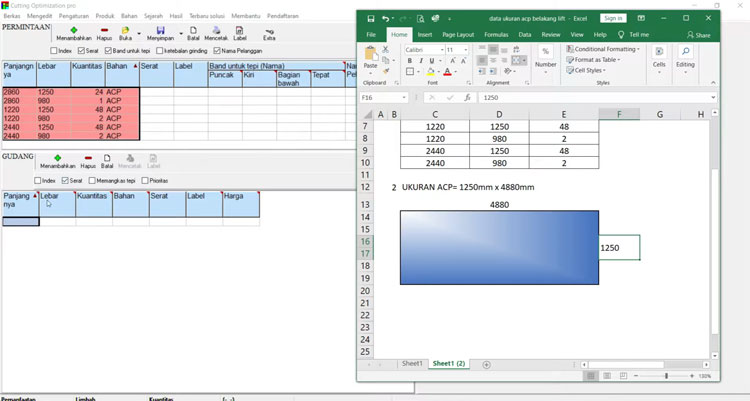This screenshot has width=750, height=401.
Task: Click Excel's Undo arrow icon
Action: (386, 19)
